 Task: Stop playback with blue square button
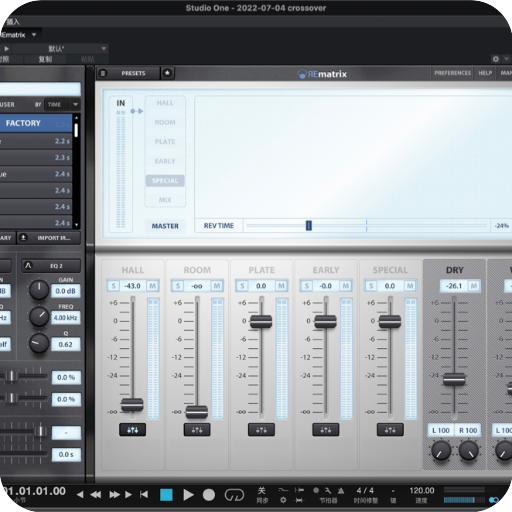click(166, 495)
